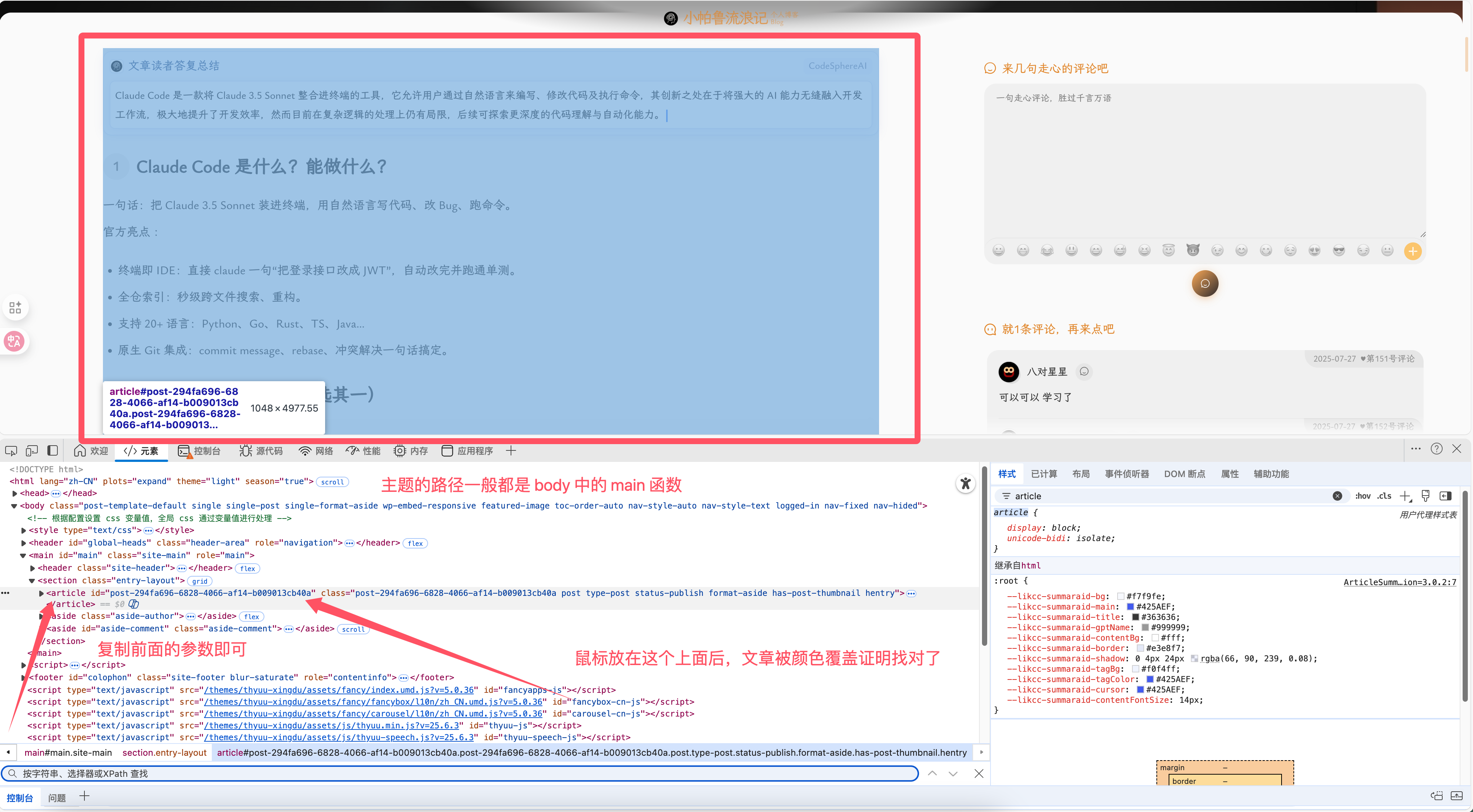Select main#main.site-main in the breadcrumb
1473x812 pixels.
click(x=68, y=752)
